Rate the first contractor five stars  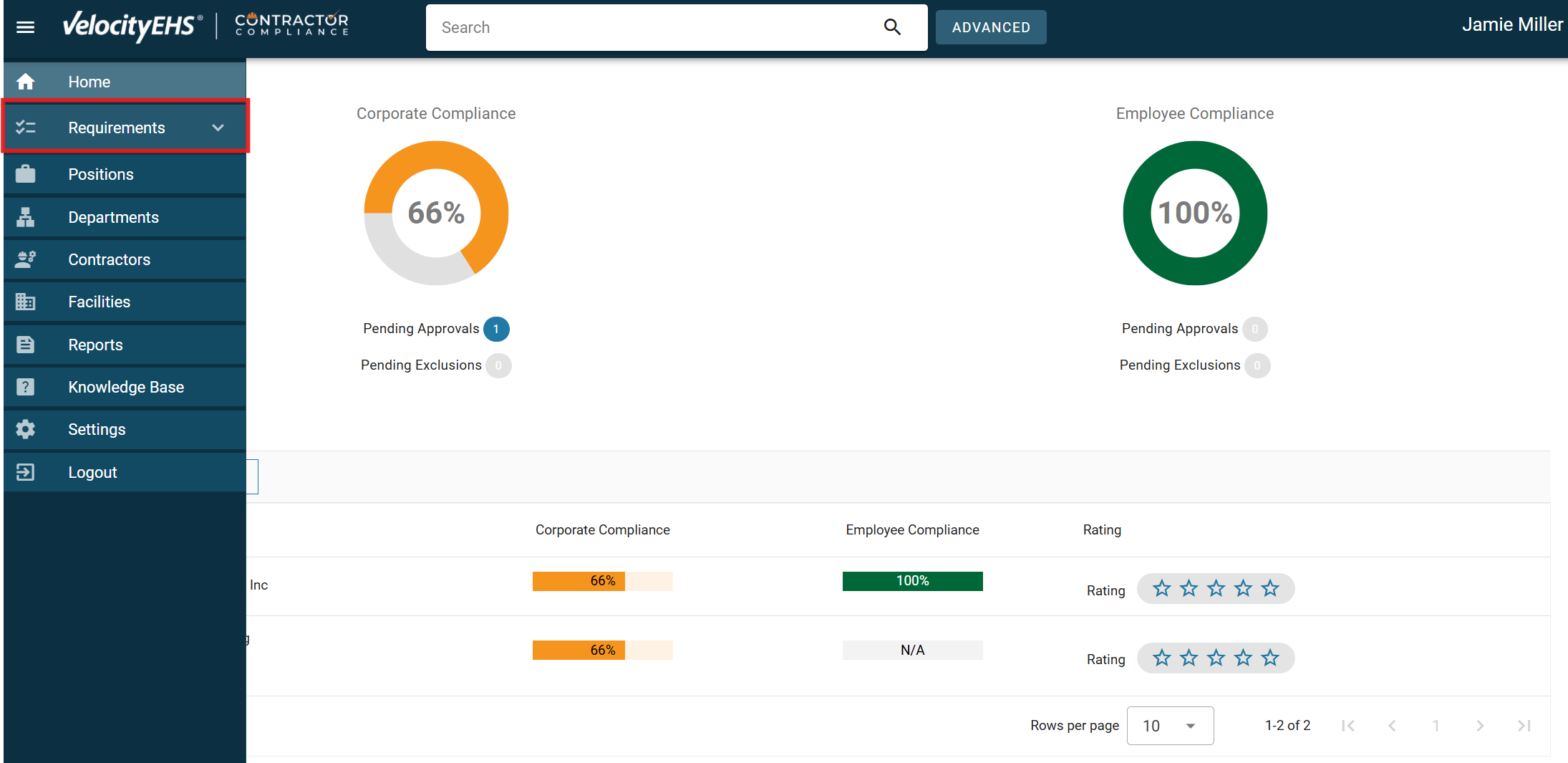(x=1269, y=587)
